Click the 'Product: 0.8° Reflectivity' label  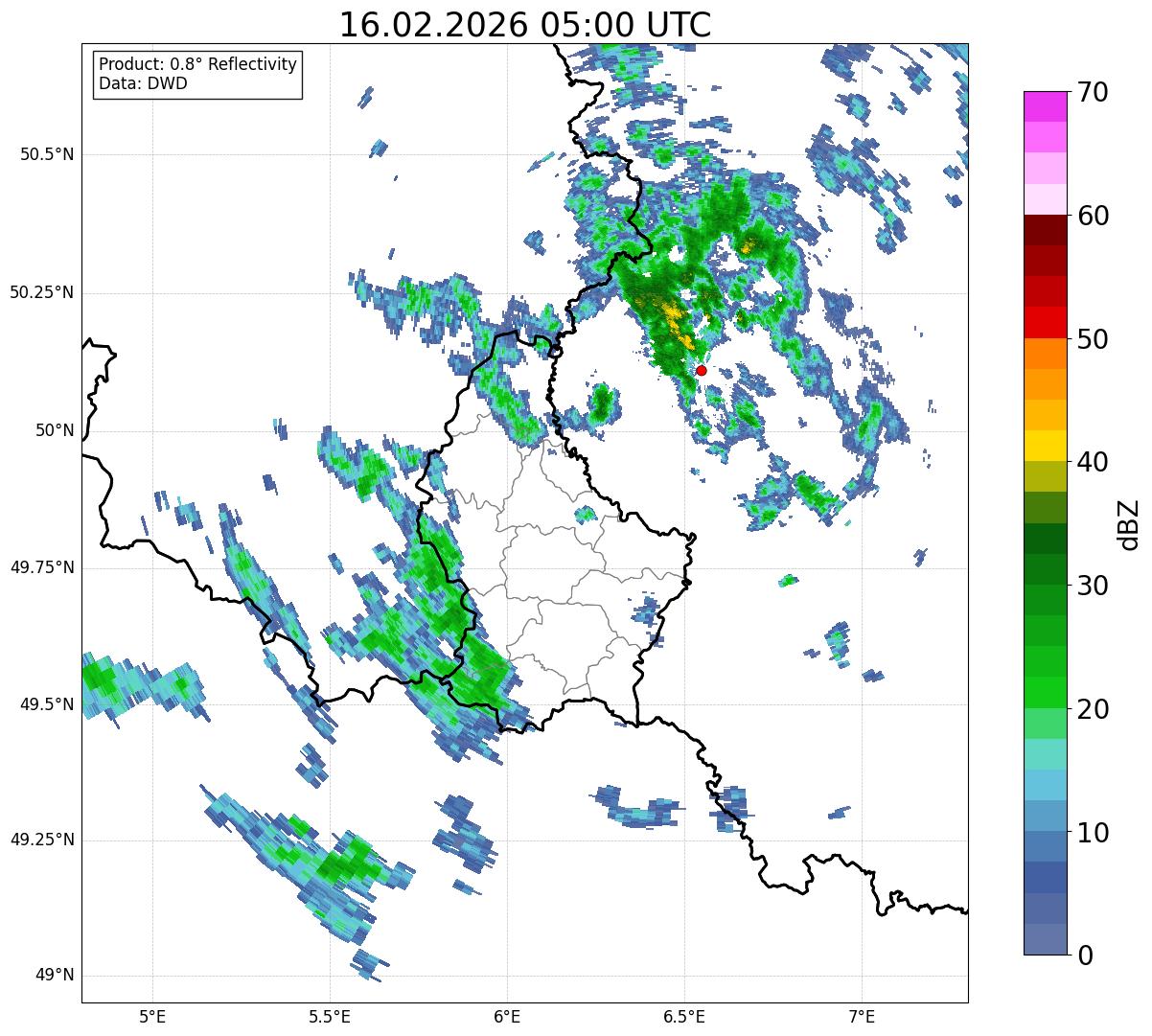(x=198, y=64)
